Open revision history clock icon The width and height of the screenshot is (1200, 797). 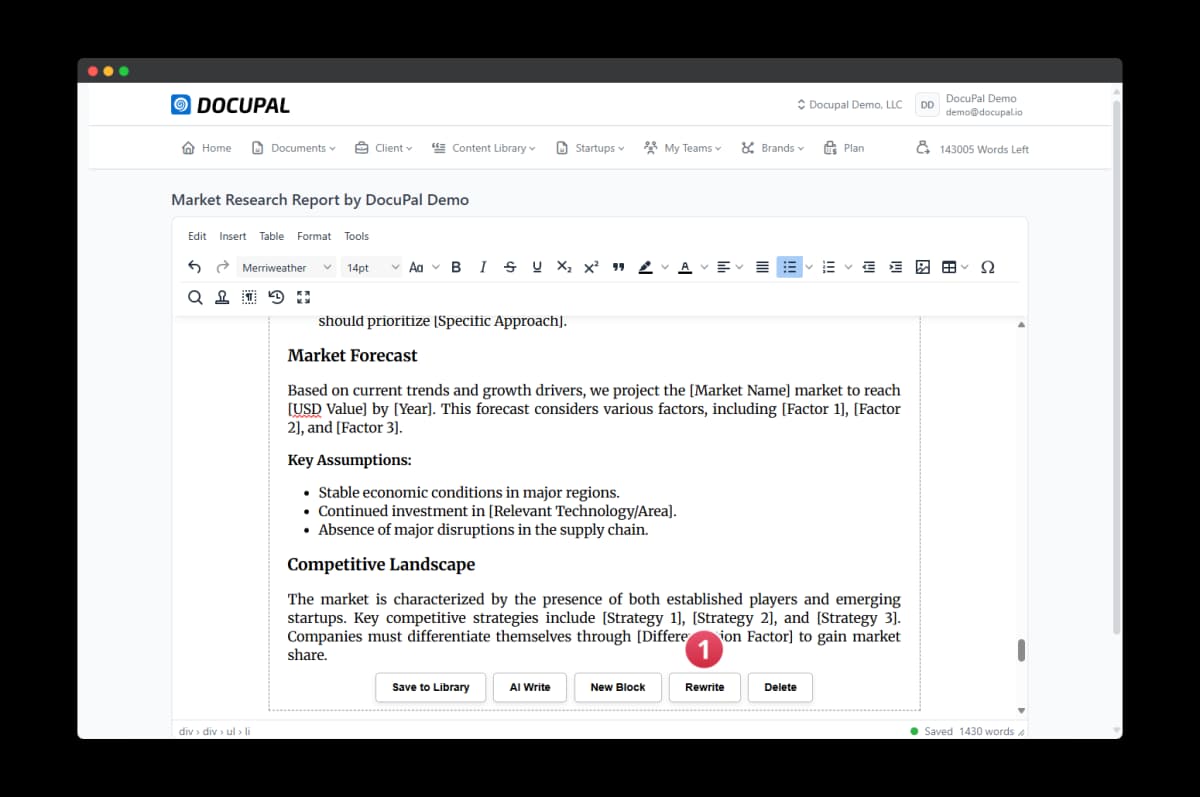276,297
